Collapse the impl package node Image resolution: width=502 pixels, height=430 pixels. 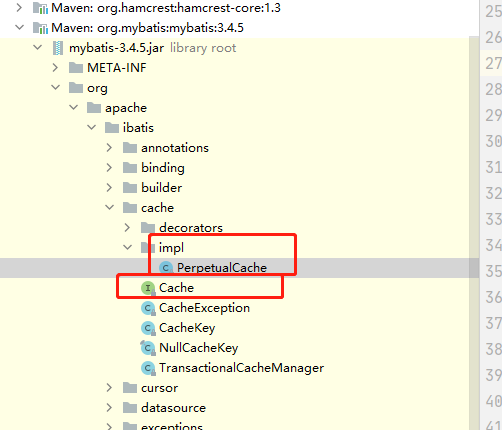click(x=128, y=247)
